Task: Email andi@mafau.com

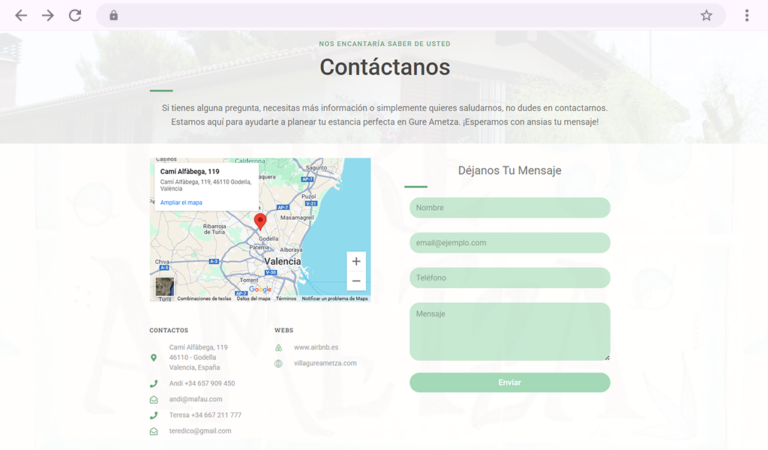Action: pos(195,399)
